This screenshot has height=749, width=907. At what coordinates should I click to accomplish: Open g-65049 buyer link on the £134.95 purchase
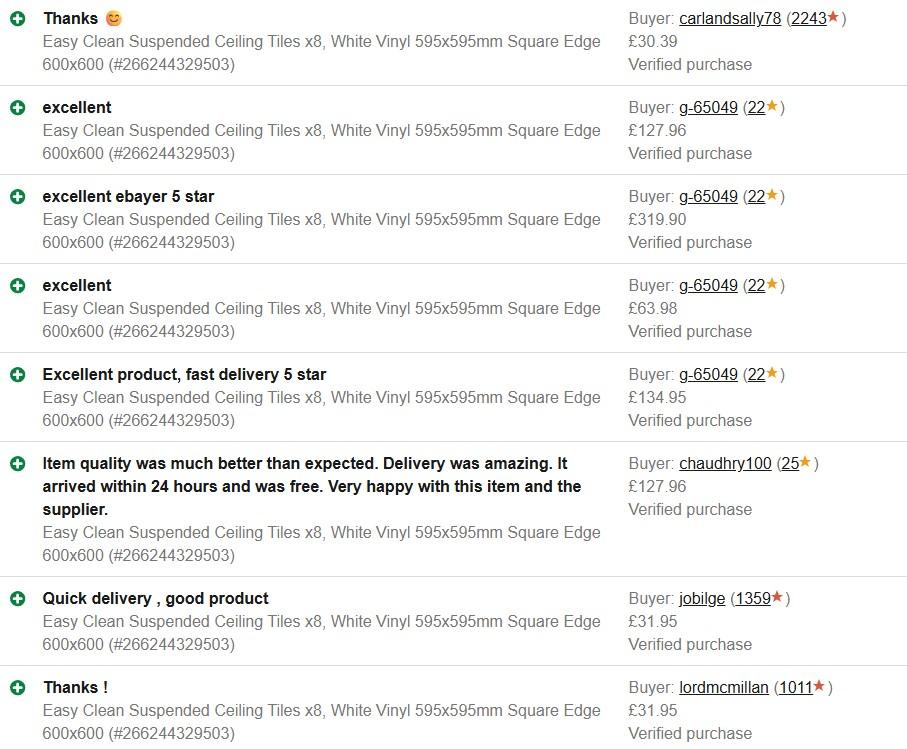708,375
